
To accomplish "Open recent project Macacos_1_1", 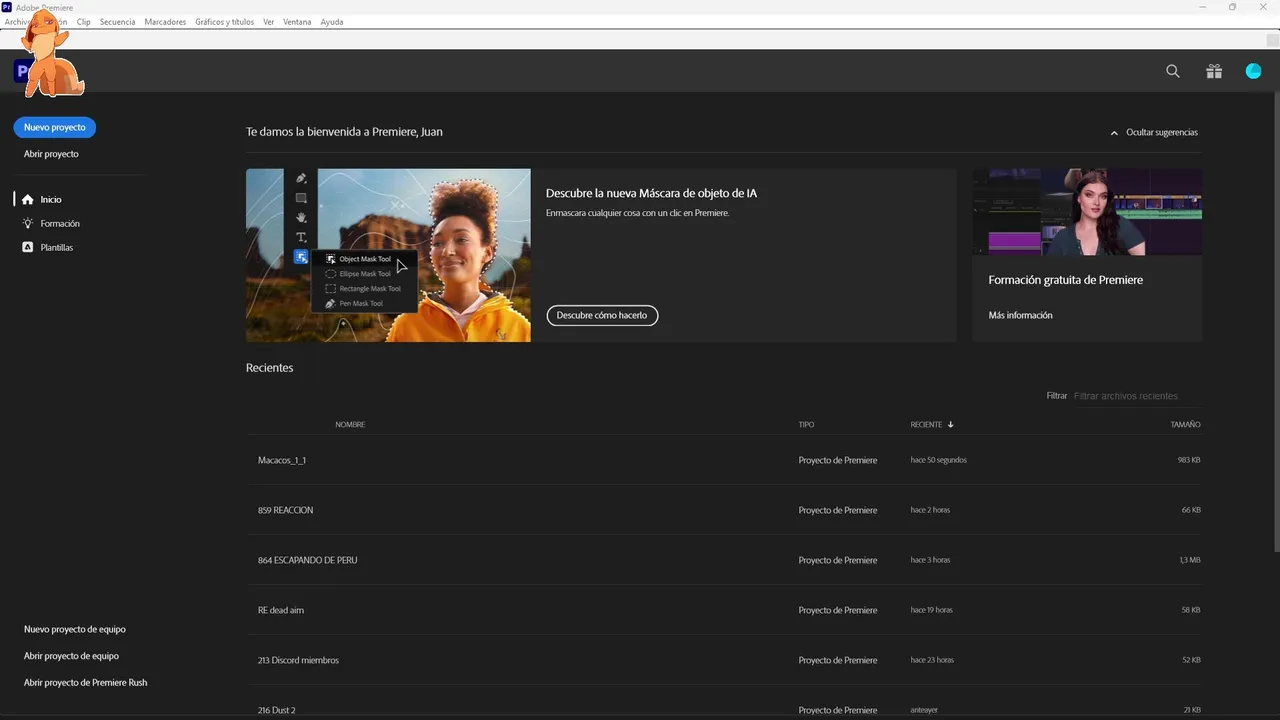I will pyautogui.click(x=724, y=460).
